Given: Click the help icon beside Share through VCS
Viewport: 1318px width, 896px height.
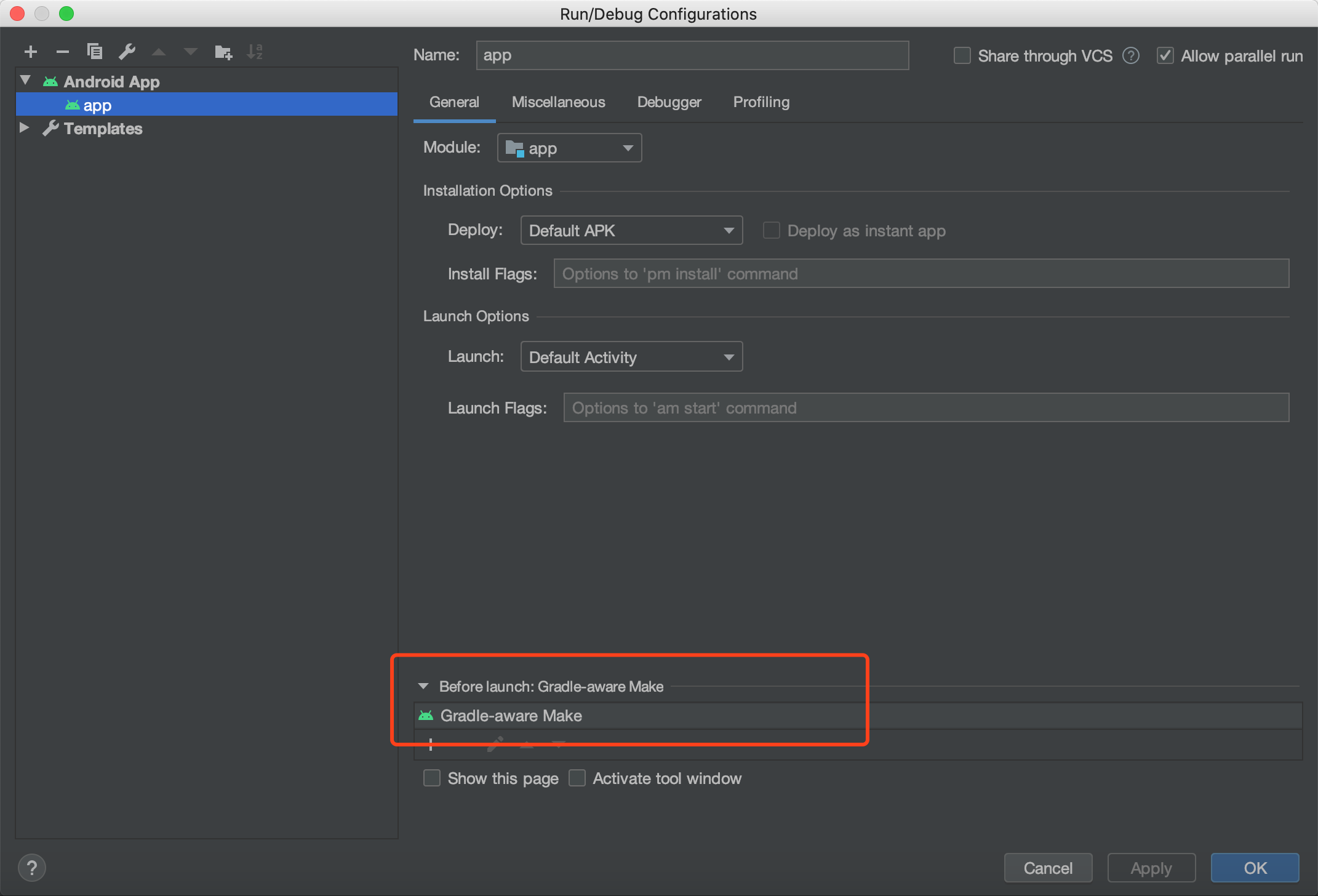Looking at the screenshot, I should tap(1130, 56).
